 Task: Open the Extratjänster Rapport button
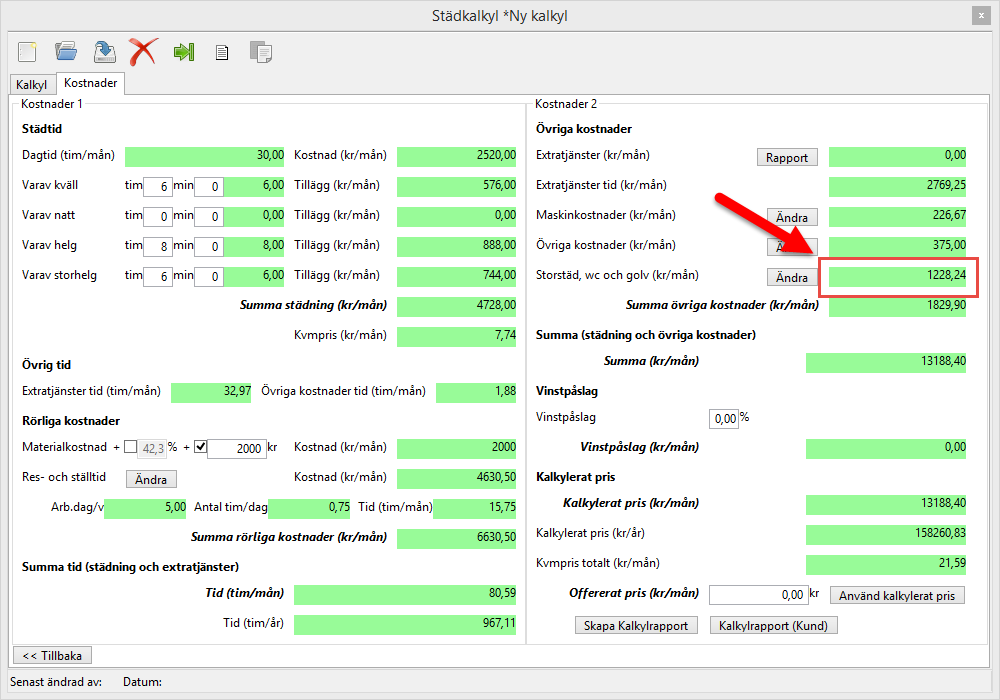point(787,157)
